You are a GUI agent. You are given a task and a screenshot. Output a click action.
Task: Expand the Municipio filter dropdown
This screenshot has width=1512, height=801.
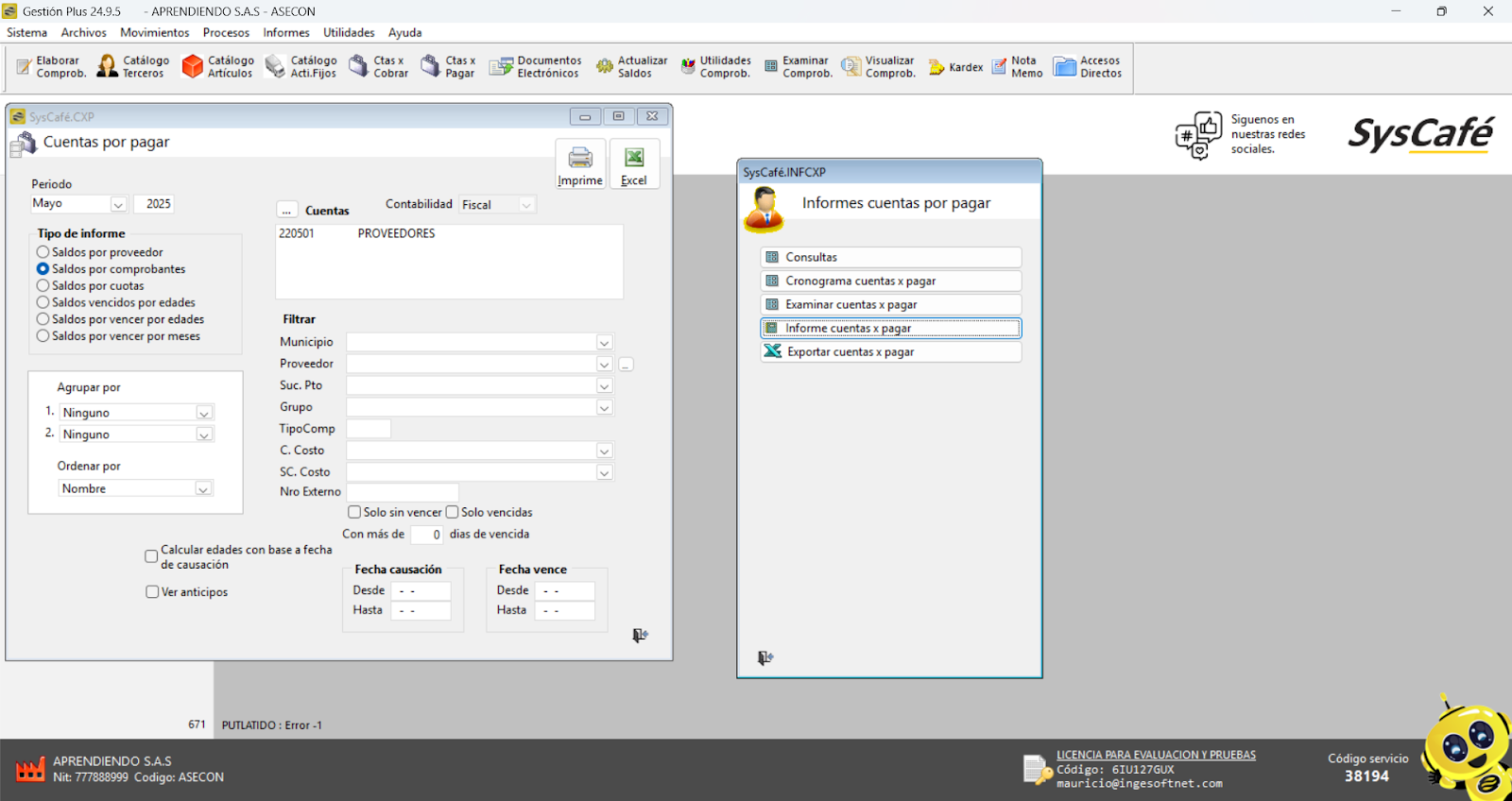604,343
